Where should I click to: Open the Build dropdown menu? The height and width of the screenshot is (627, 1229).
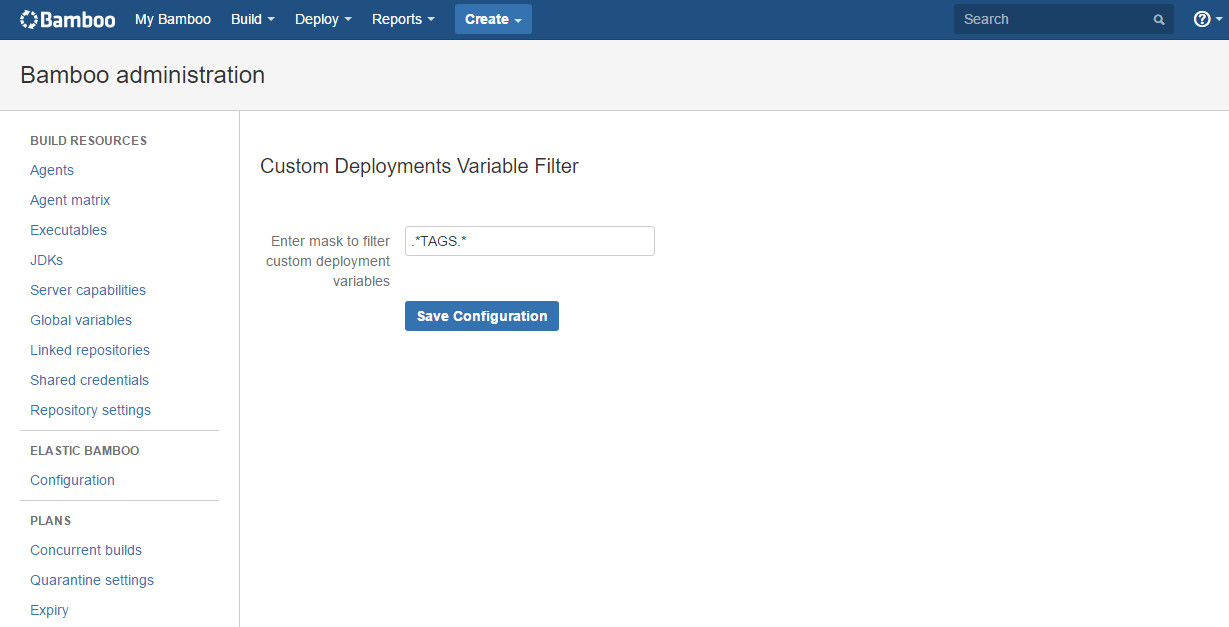(251, 18)
